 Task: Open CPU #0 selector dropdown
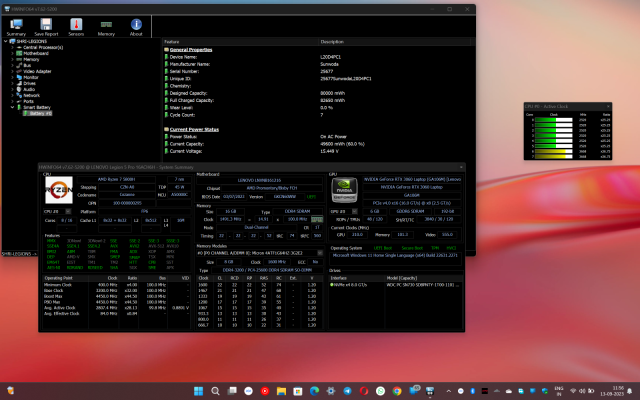click(68, 211)
